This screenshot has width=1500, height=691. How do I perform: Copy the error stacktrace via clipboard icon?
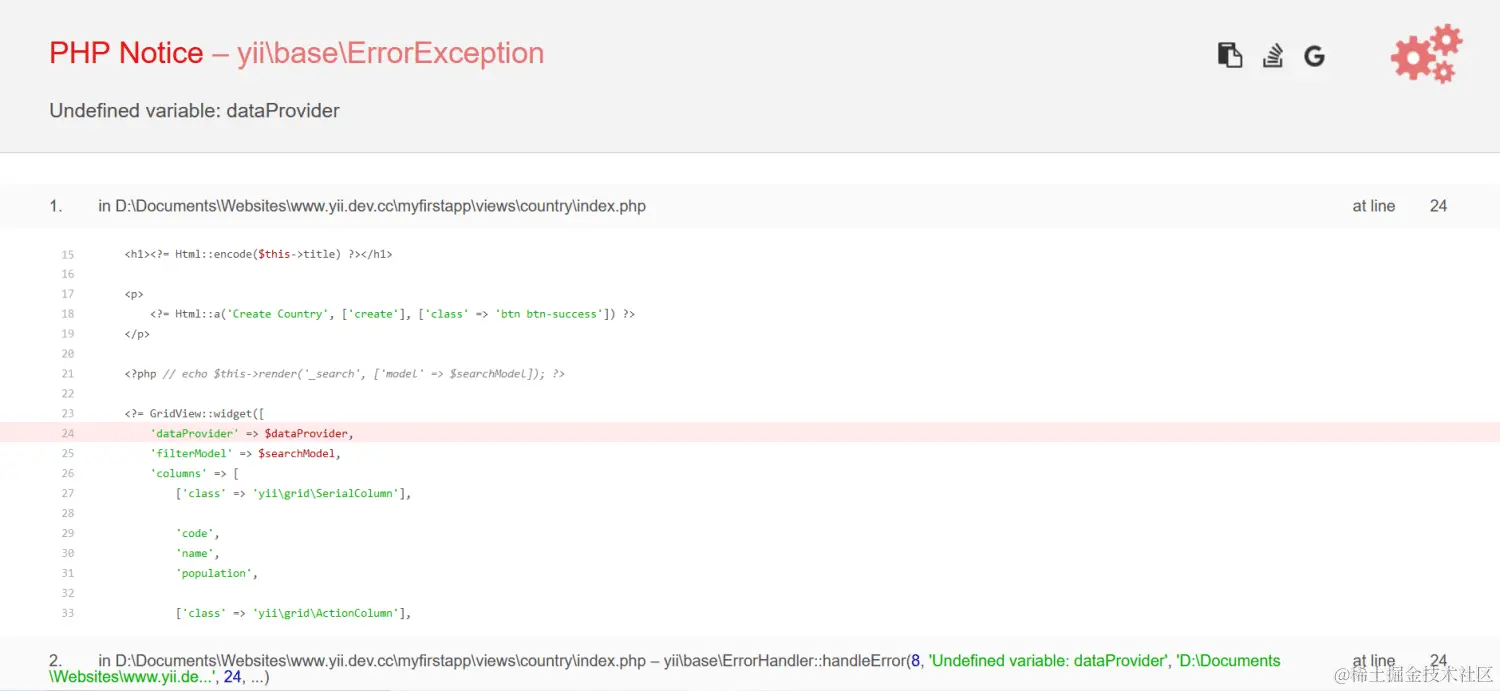pos(1229,55)
